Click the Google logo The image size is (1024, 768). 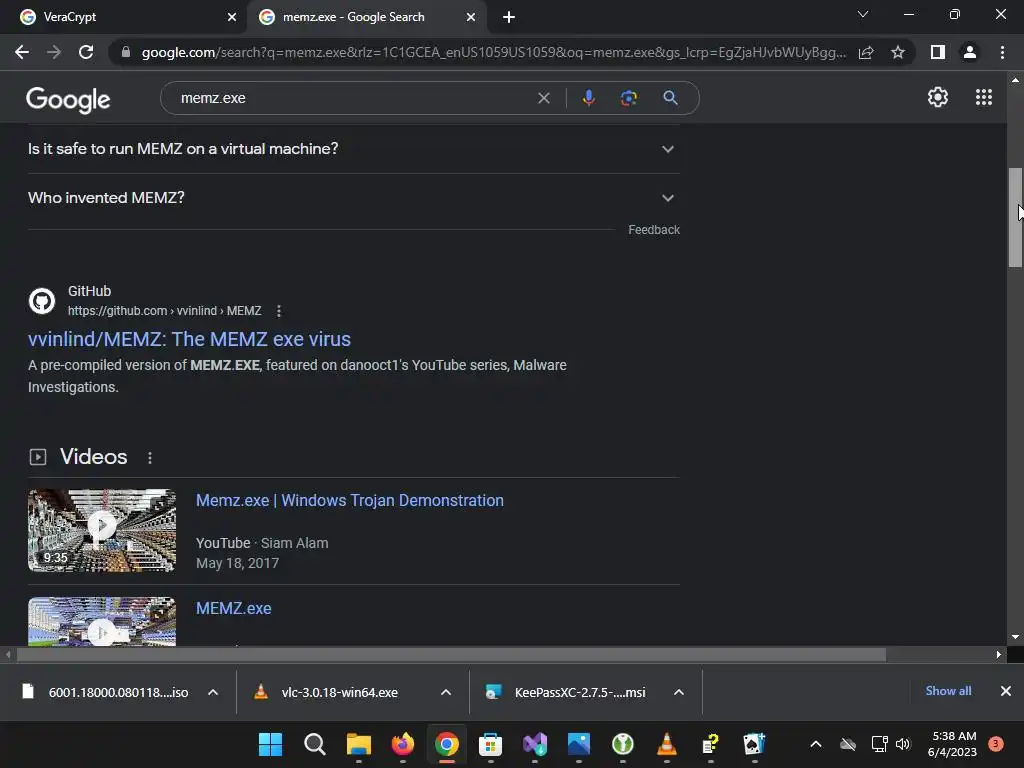pyautogui.click(x=68, y=99)
